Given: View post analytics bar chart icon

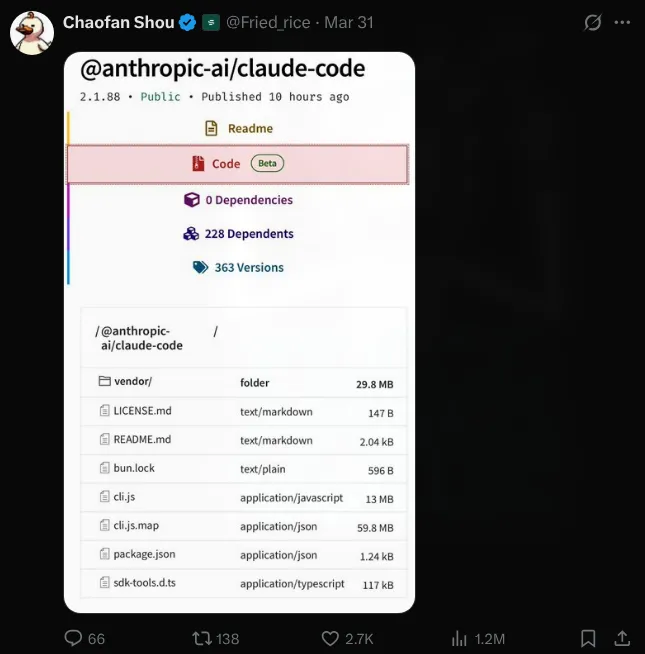Looking at the screenshot, I should point(459,638).
